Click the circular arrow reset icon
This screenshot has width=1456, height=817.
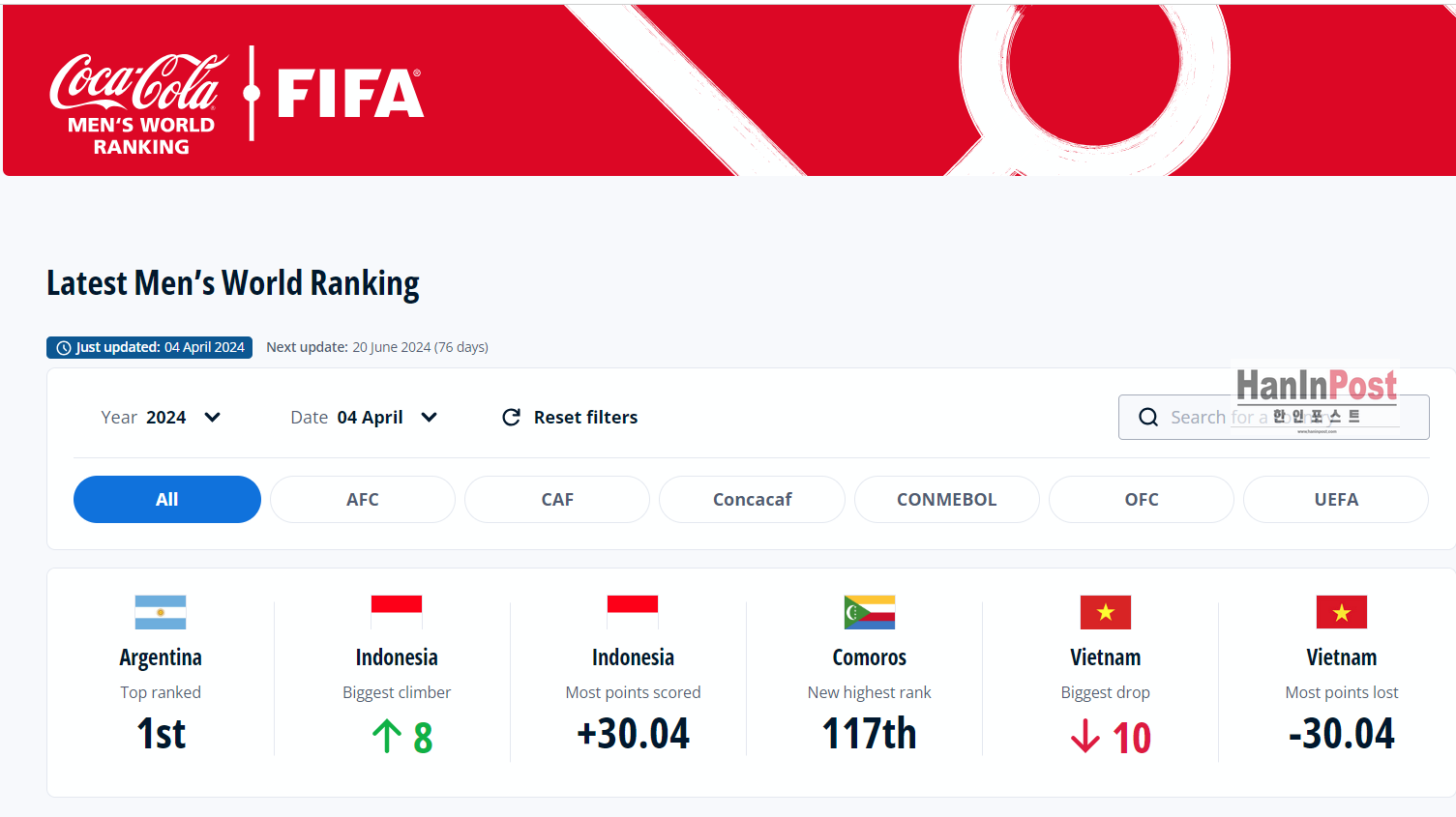click(x=512, y=417)
